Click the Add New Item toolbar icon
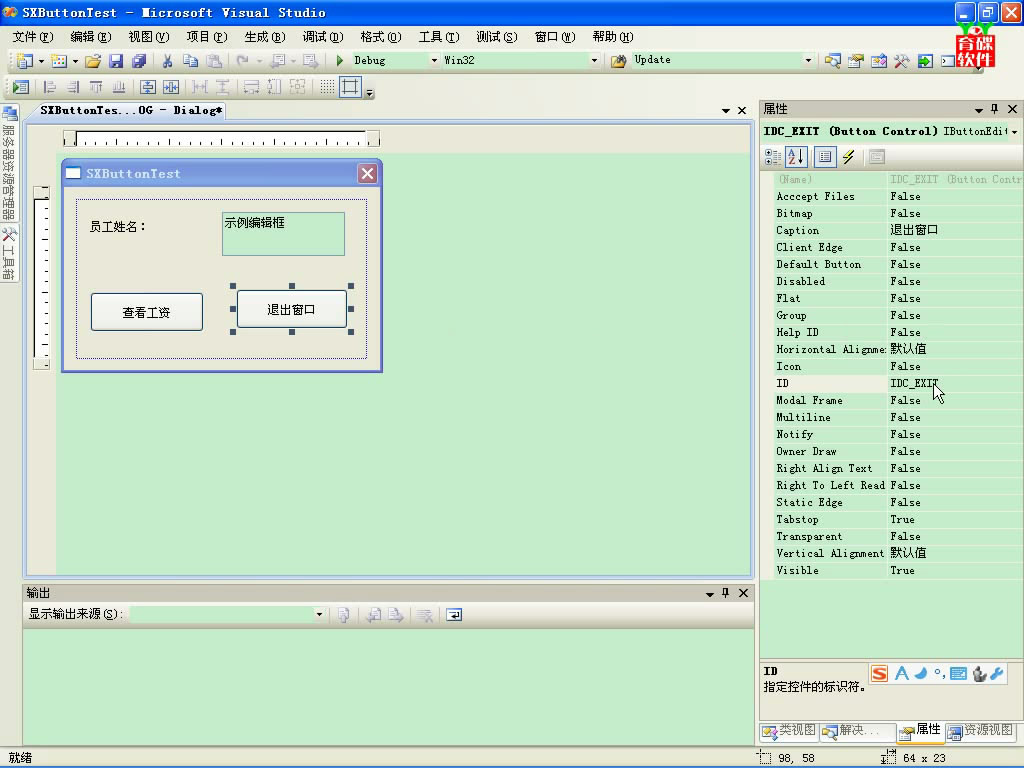This screenshot has width=1024, height=768. (x=59, y=61)
